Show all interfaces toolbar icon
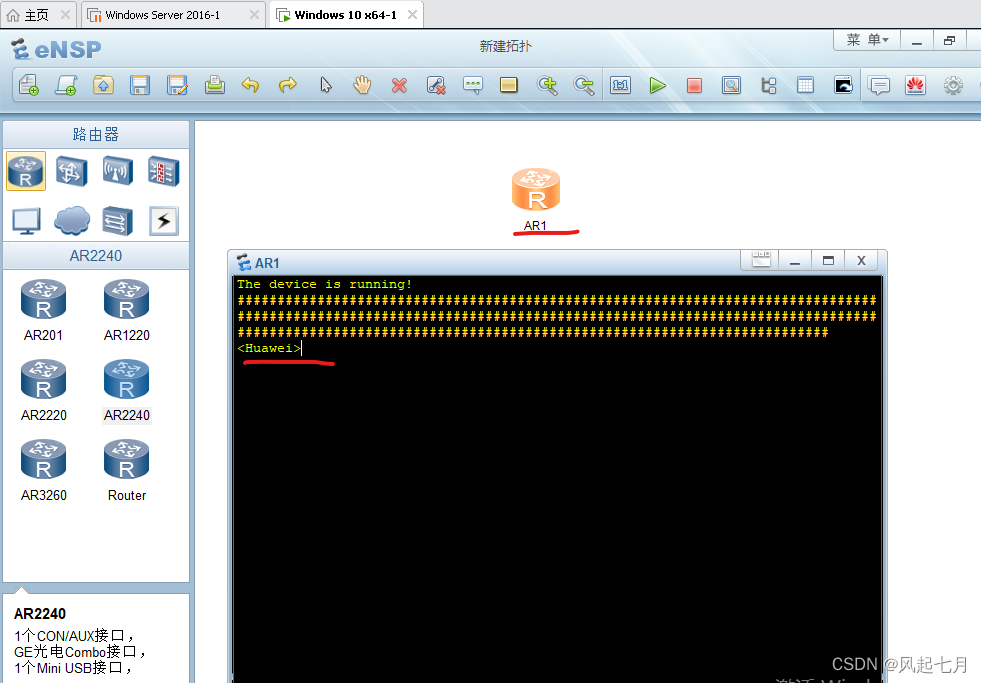The height and width of the screenshot is (683, 981). pyautogui.click(x=769, y=85)
